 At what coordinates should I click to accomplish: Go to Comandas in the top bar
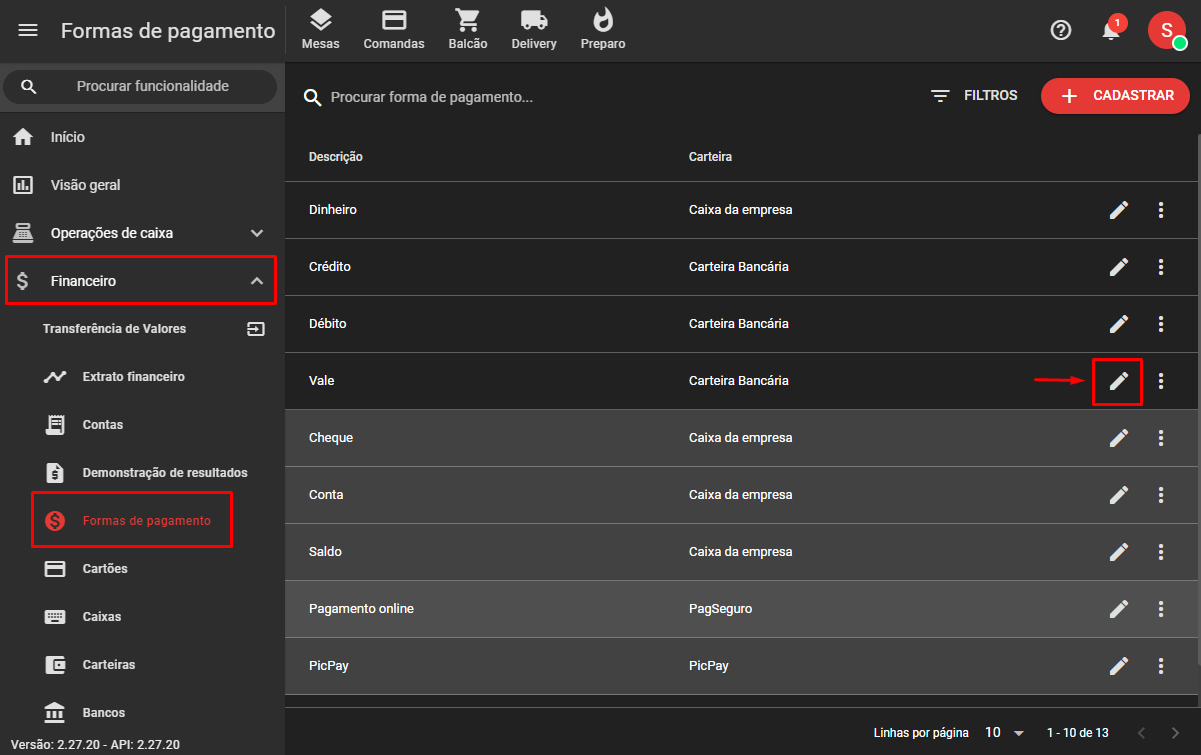tap(394, 30)
